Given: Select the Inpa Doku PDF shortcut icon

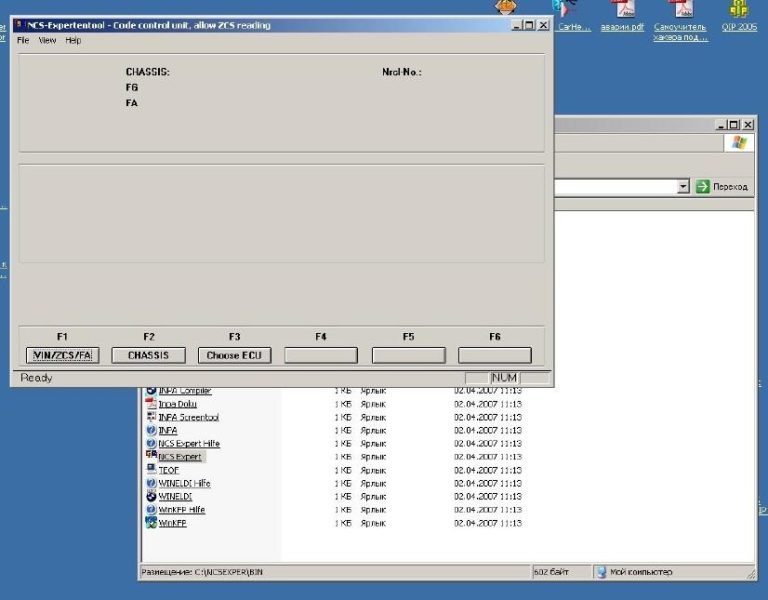Looking at the screenshot, I should point(151,404).
